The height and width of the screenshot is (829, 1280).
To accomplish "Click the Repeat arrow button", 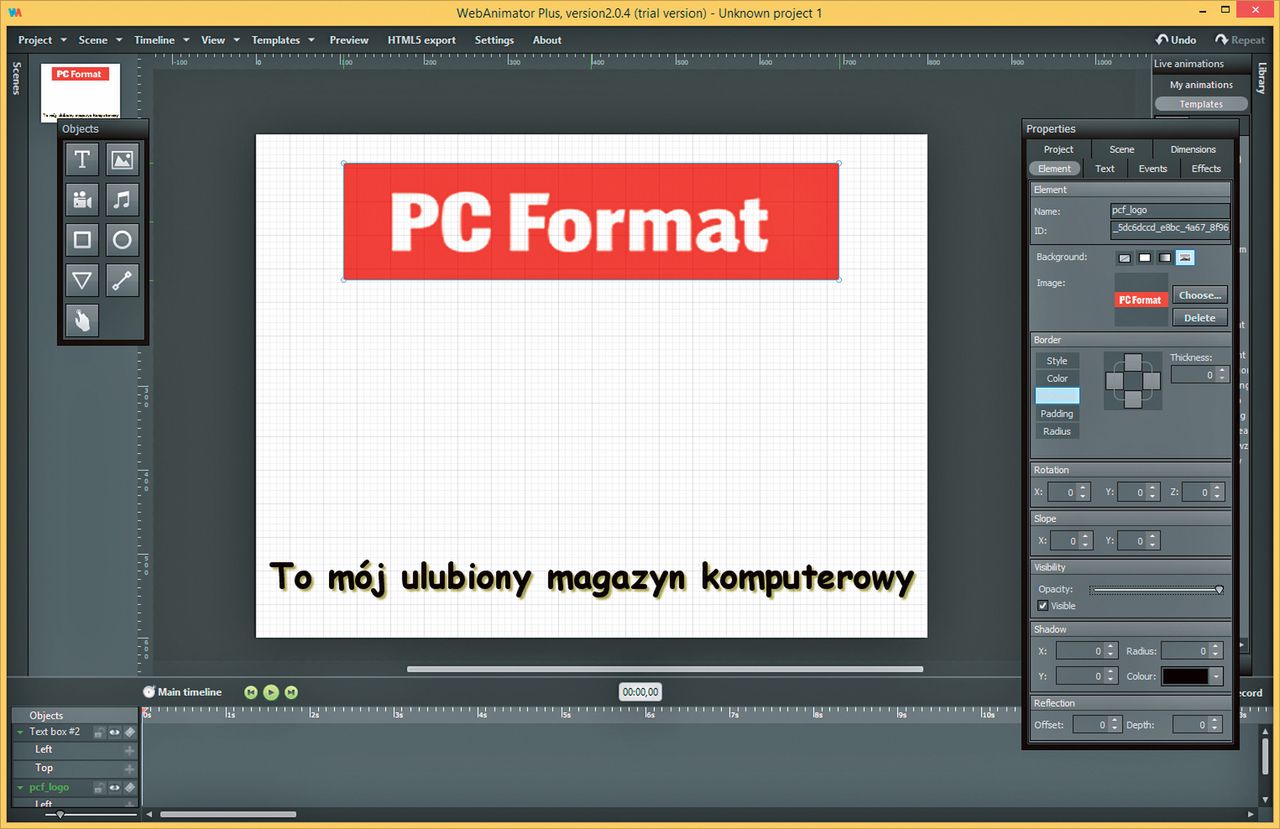I will (x=1240, y=40).
